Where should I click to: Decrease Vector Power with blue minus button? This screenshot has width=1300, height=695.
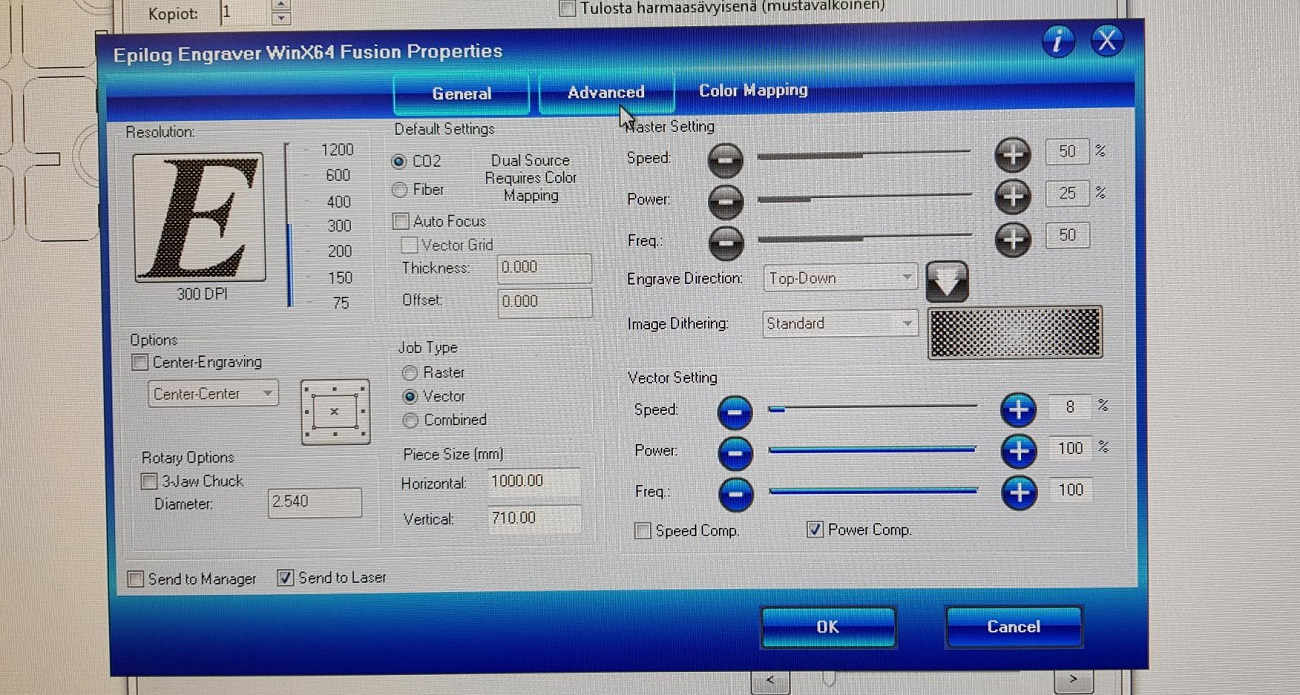tap(735, 453)
